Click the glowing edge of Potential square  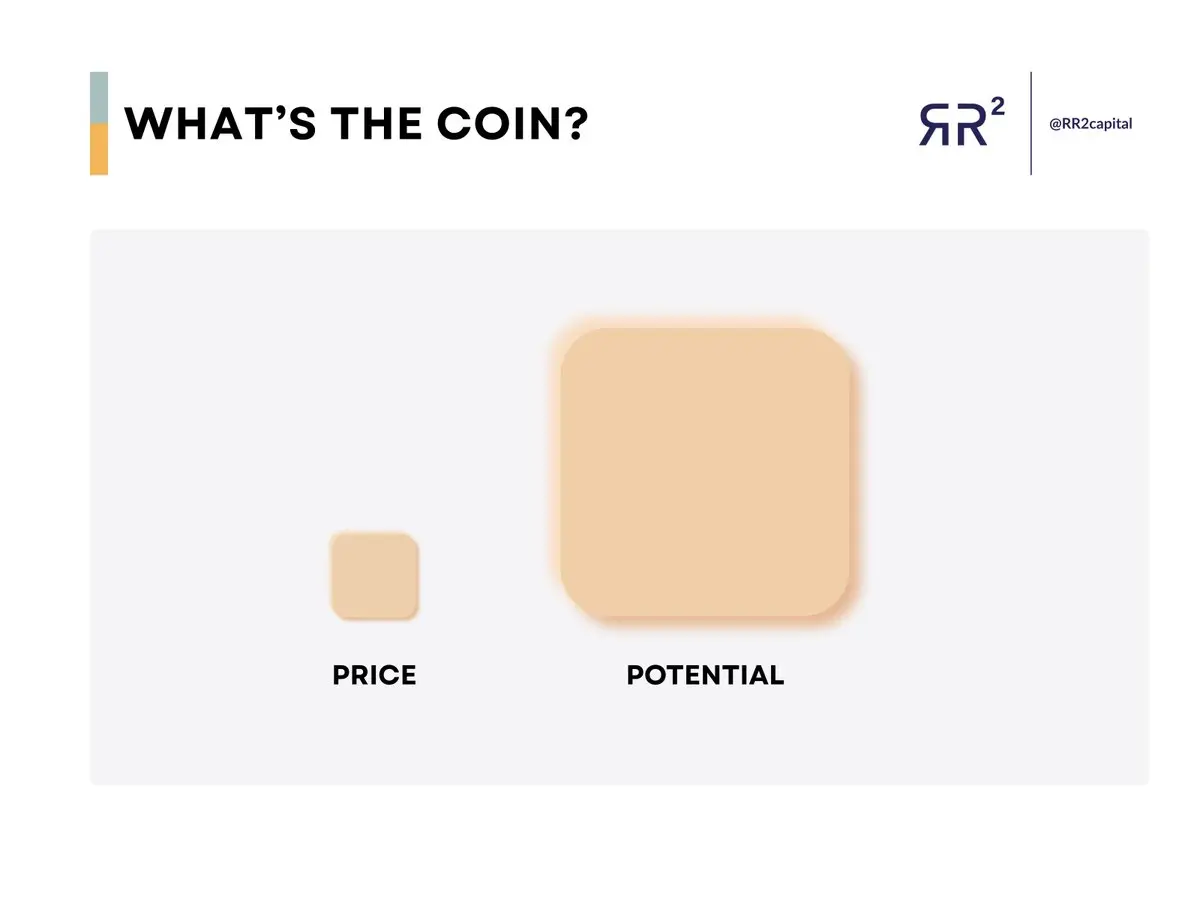point(856,480)
